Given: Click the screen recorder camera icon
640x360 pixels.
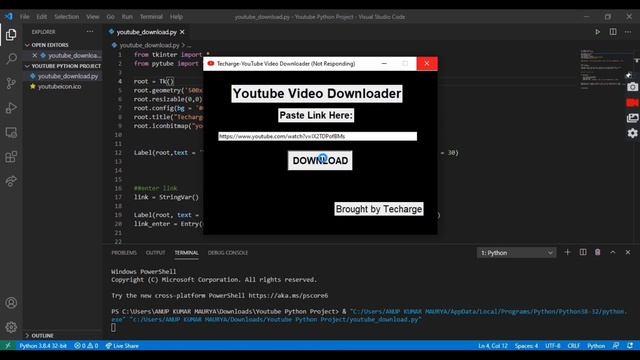Looking at the screenshot, I should [x=632, y=87].
